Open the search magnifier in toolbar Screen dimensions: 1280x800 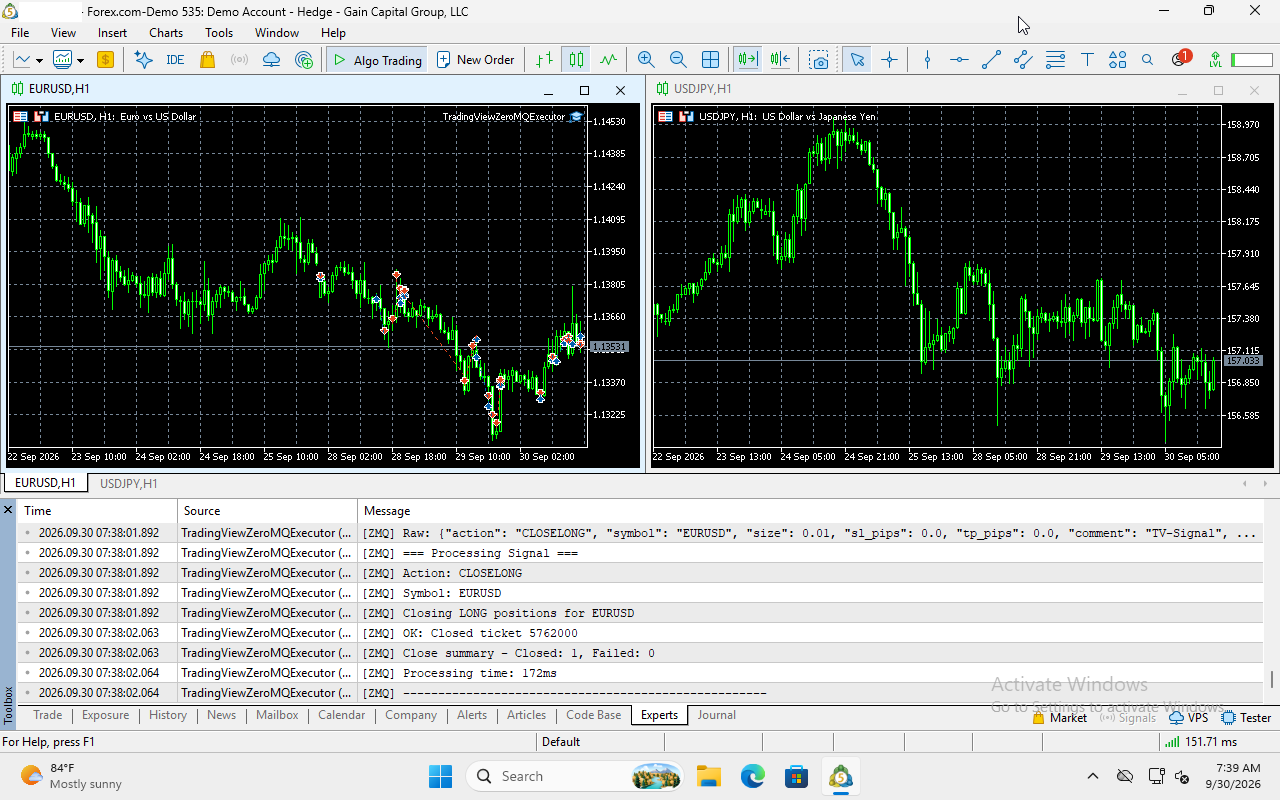click(1148, 60)
